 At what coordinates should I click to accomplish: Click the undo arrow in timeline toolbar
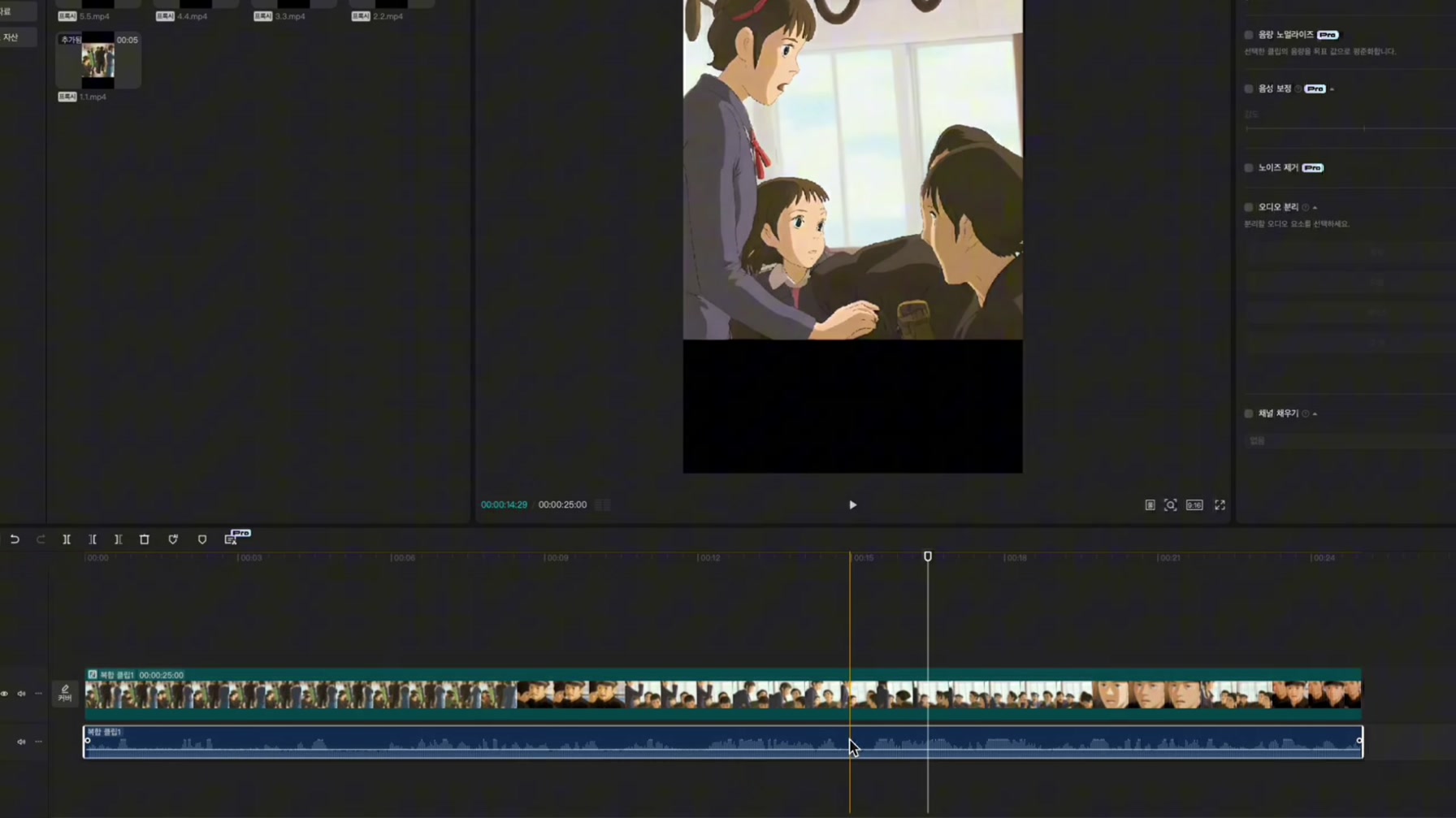pos(15,539)
